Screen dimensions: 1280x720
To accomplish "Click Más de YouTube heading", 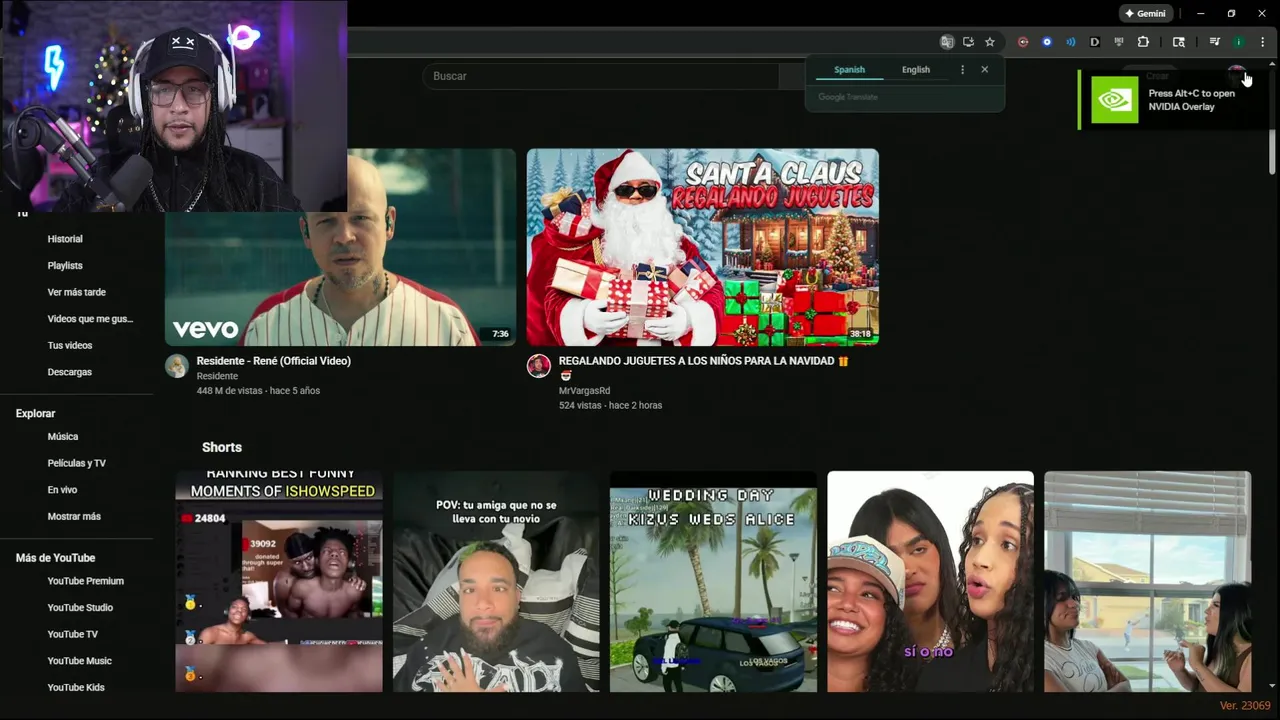I will 55,558.
